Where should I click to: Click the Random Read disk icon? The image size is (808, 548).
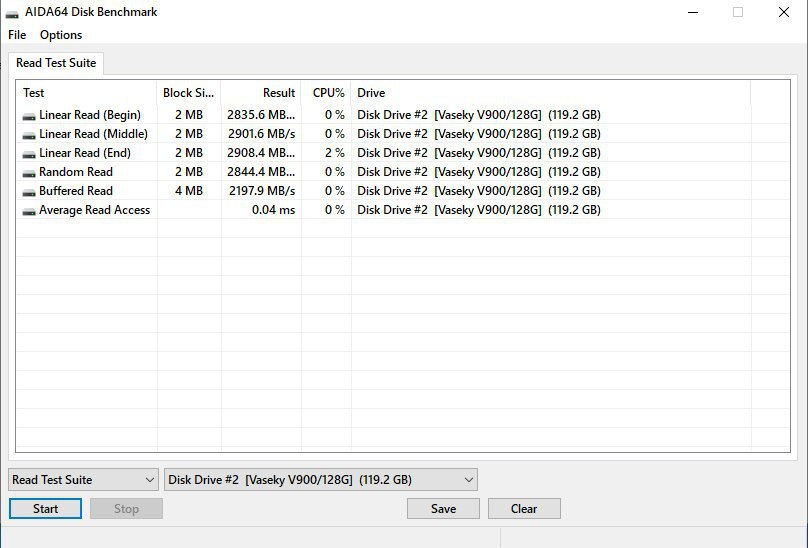pyautogui.click(x=29, y=174)
